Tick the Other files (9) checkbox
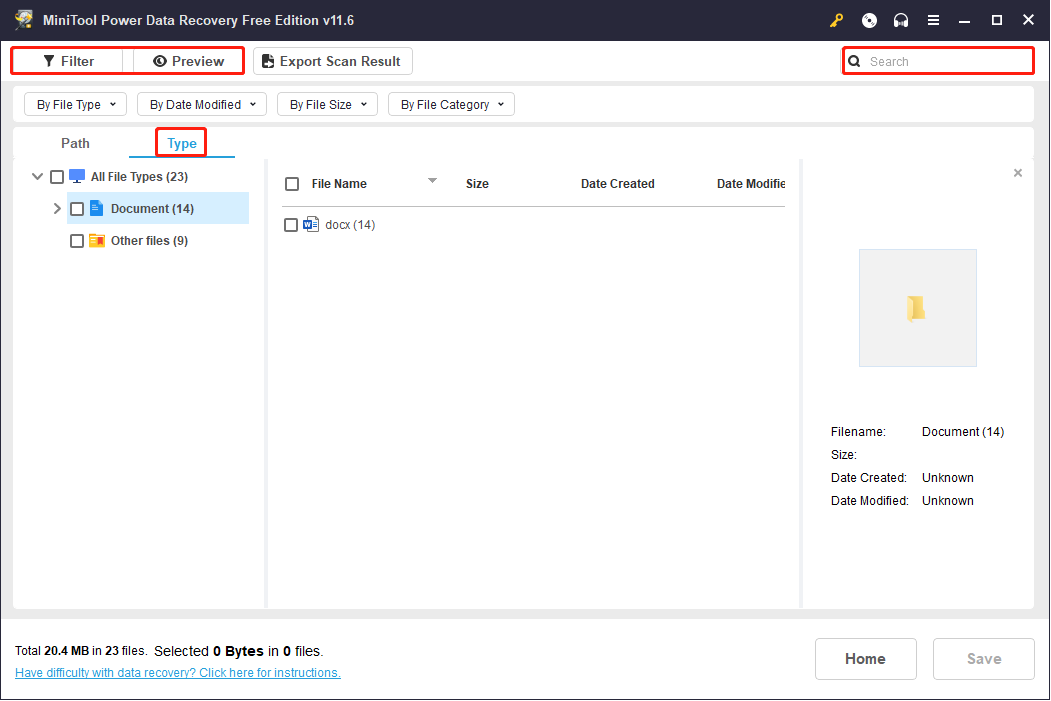This screenshot has width=1051, height=701. pos(77,241)
